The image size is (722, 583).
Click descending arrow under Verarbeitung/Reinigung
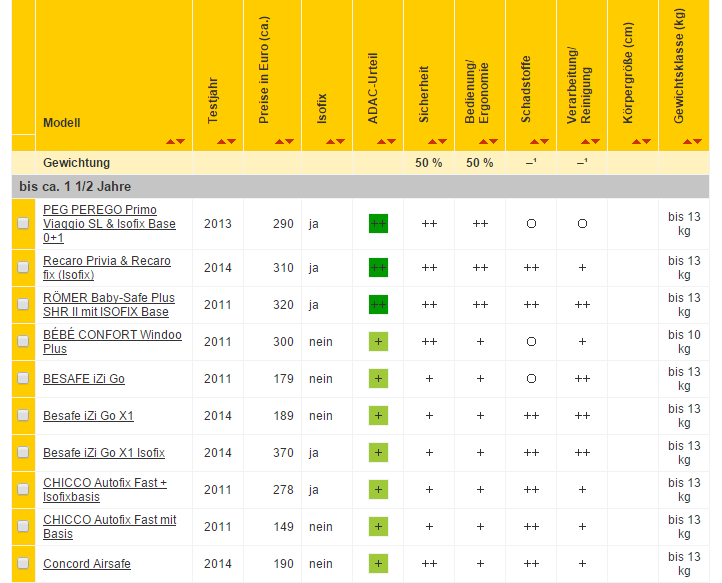pyautogui.click(x=596, y=142)
